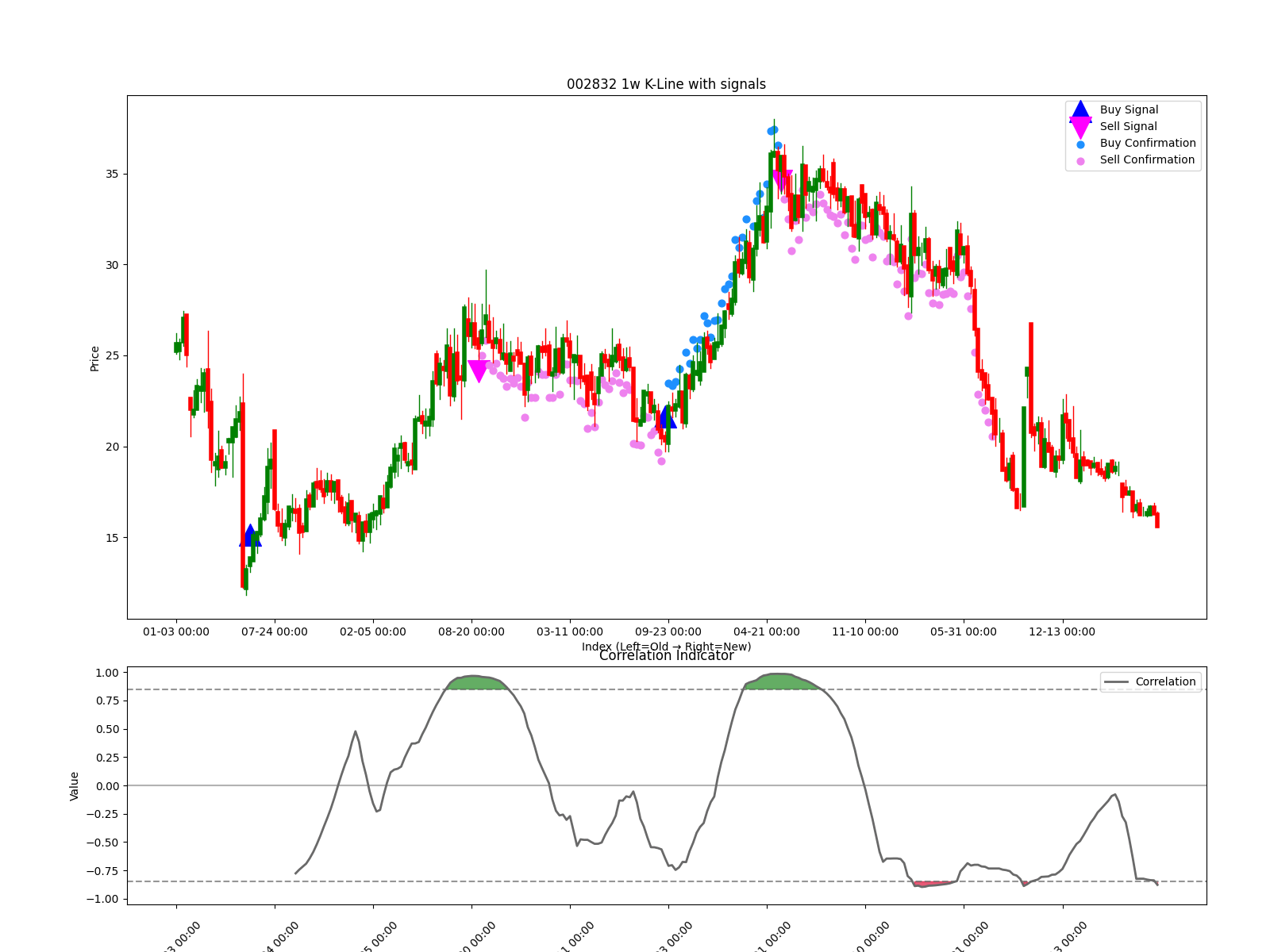
Task: Click the second green shaded correlation peak
Action: coord(781,681)
